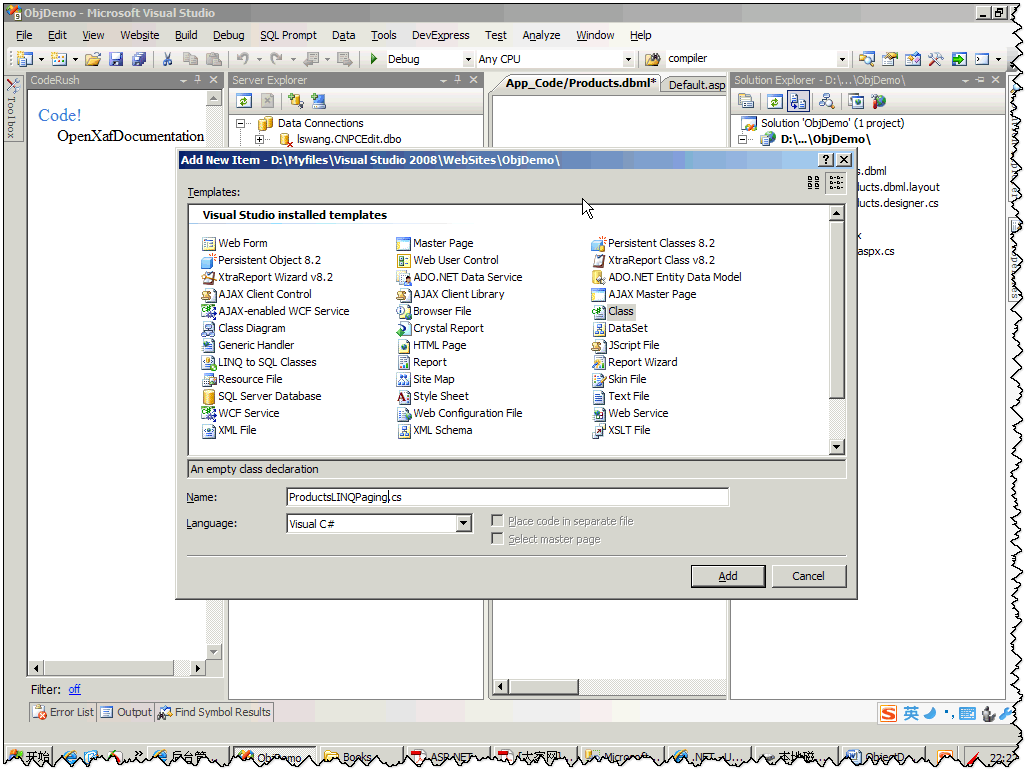Open the DevExpress menu
The width and height of the screenshot is (1033, 777).
point(440,36)
